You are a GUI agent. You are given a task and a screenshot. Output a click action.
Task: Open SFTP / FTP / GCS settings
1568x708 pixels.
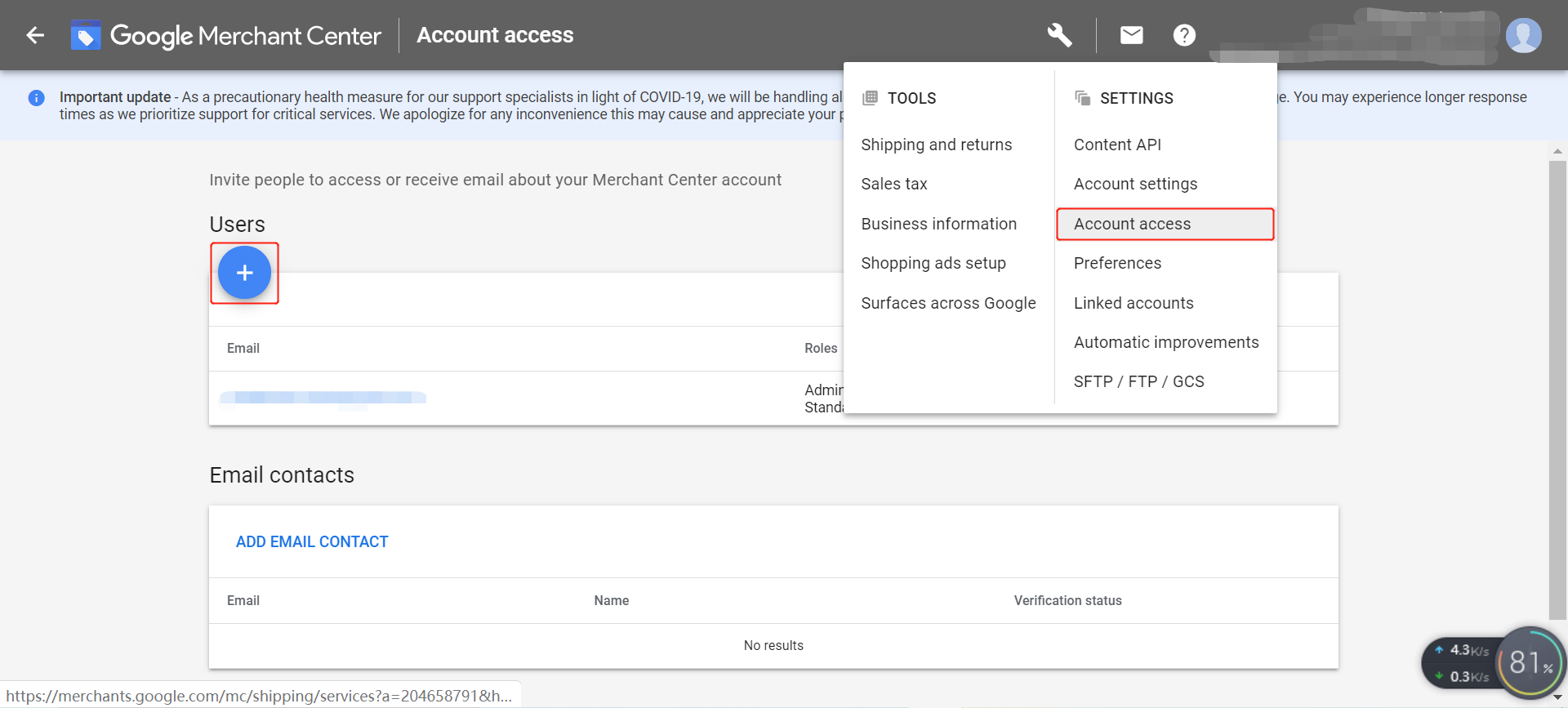(x=1138, y=381)
